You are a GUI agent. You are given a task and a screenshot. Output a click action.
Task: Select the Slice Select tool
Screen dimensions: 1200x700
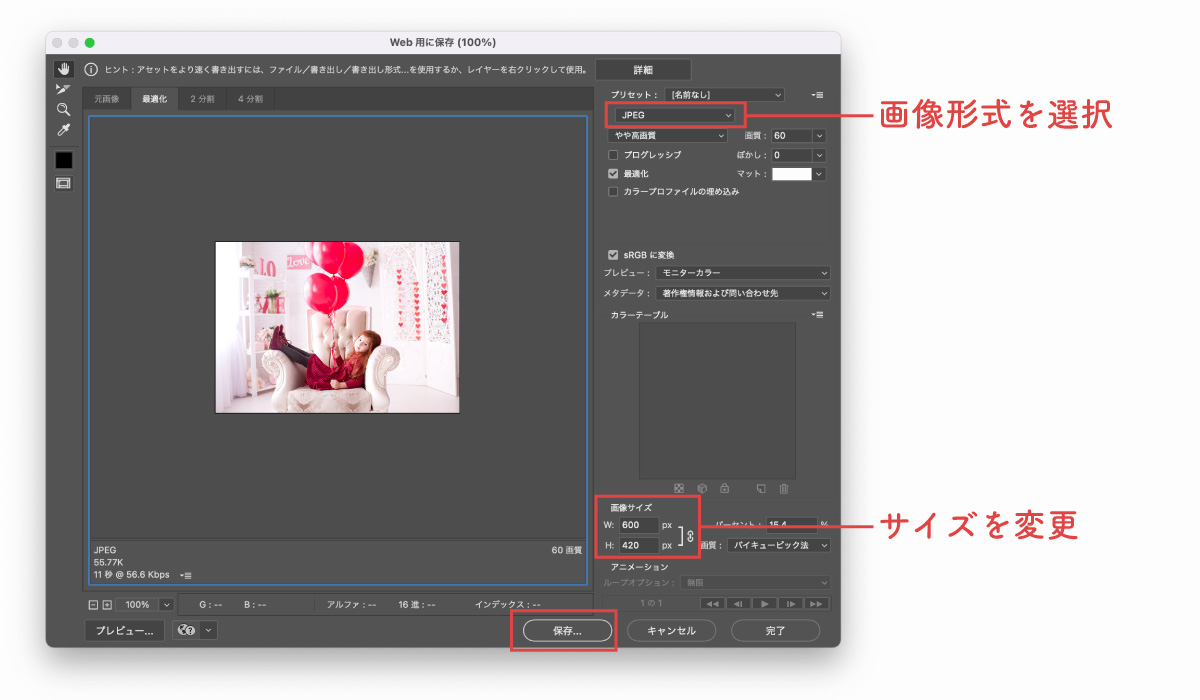64,89
